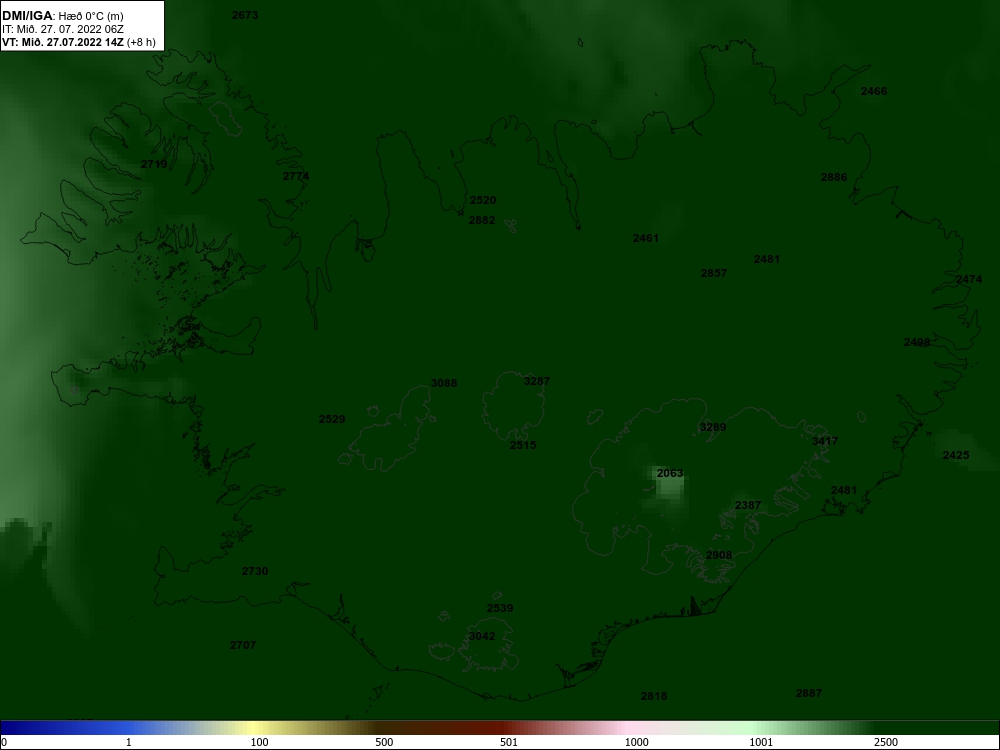Click the offshore value 2818
This screenshot has height=750, width=1000.
654,696
